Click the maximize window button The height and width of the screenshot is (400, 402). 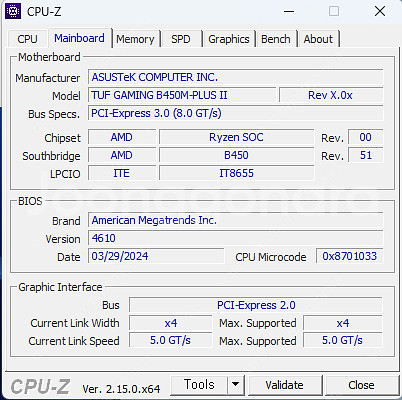334,11
